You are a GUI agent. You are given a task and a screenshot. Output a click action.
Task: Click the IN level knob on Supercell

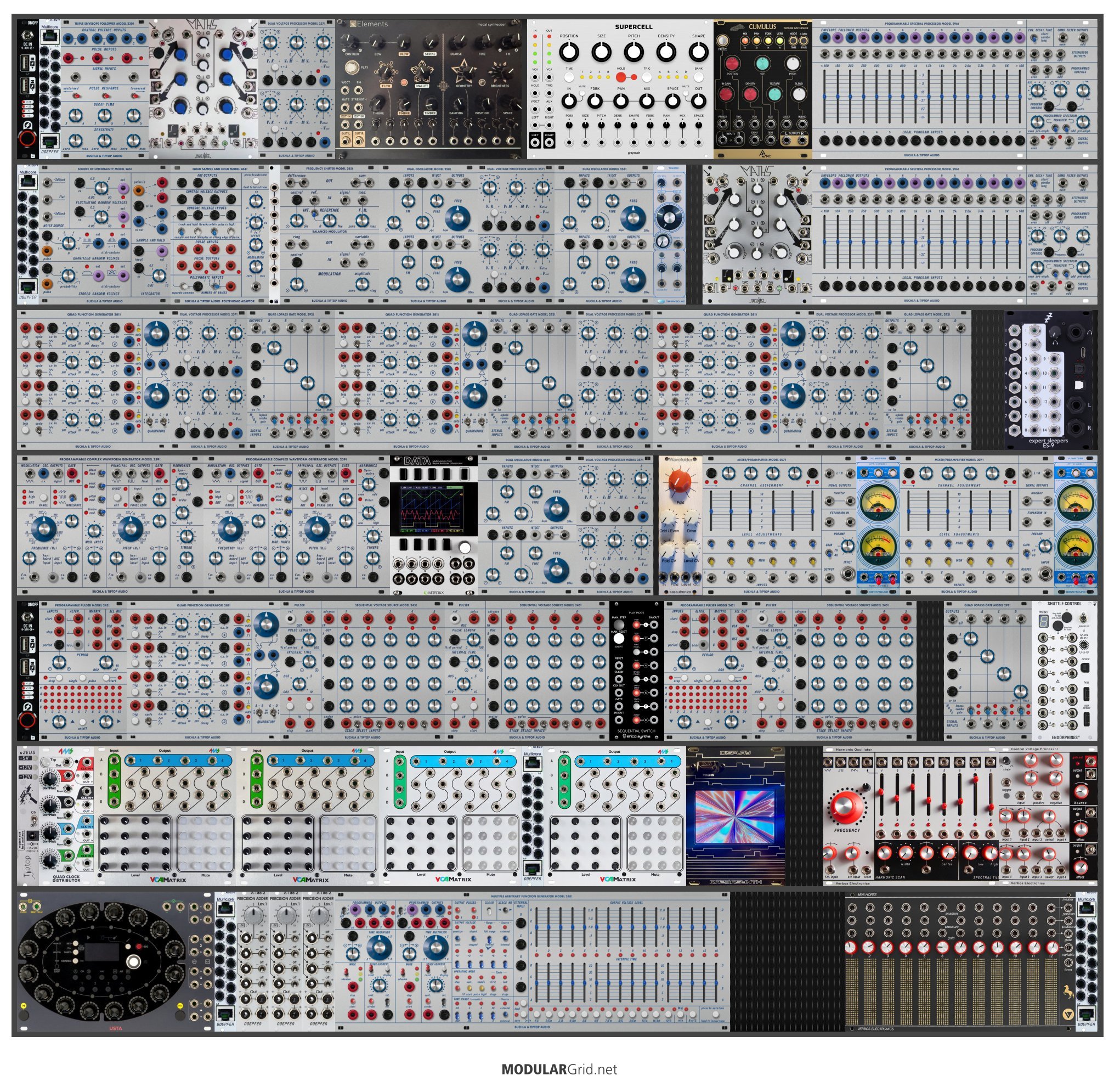(x=569, y=101)
